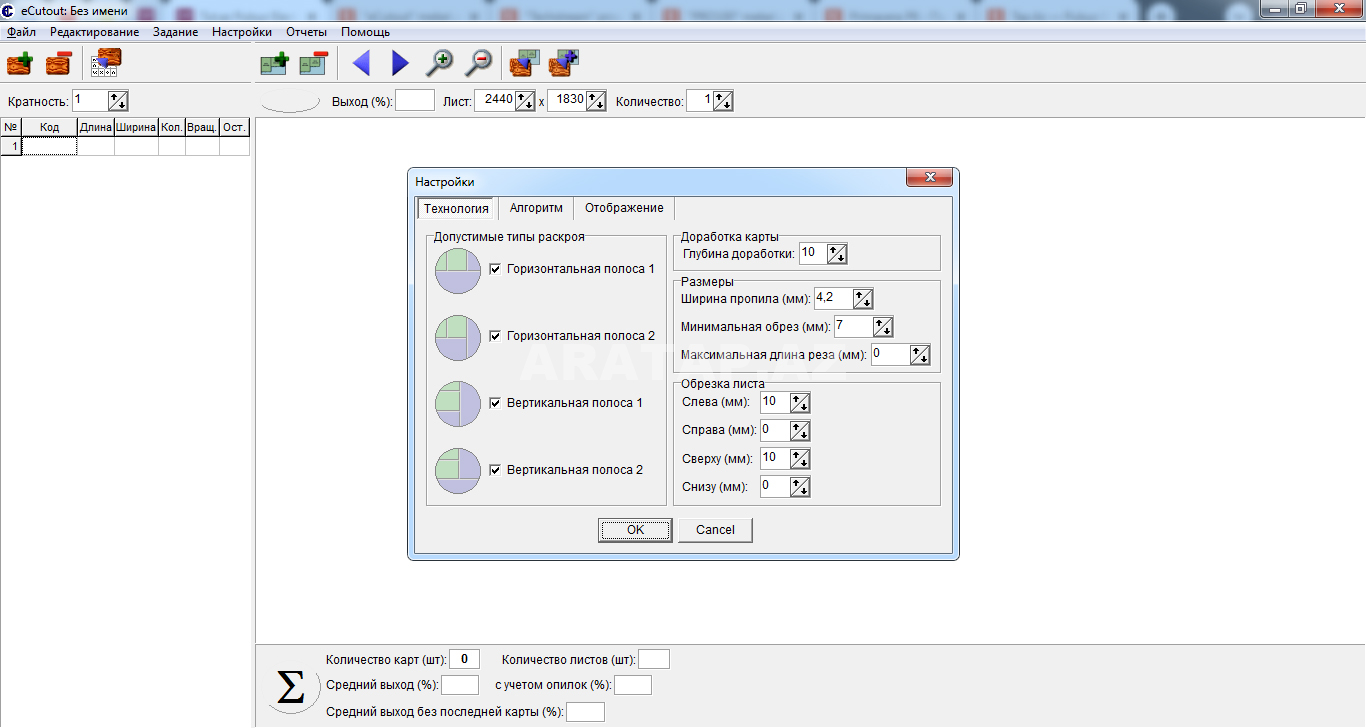Screen dimensions: 1366x728
Task: Click the Кратность value field
Action: (90, 101)
